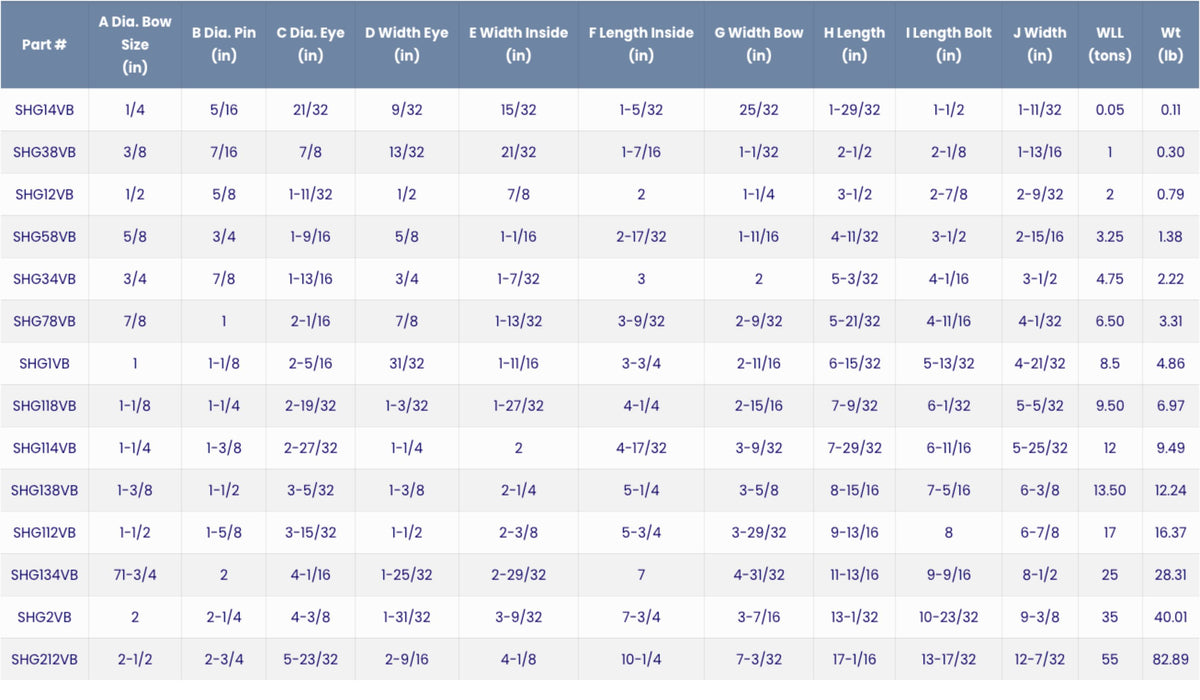Screen dimensions: 1200x700
Task: Open part number SHG14VB
Action: pos(44,110)
